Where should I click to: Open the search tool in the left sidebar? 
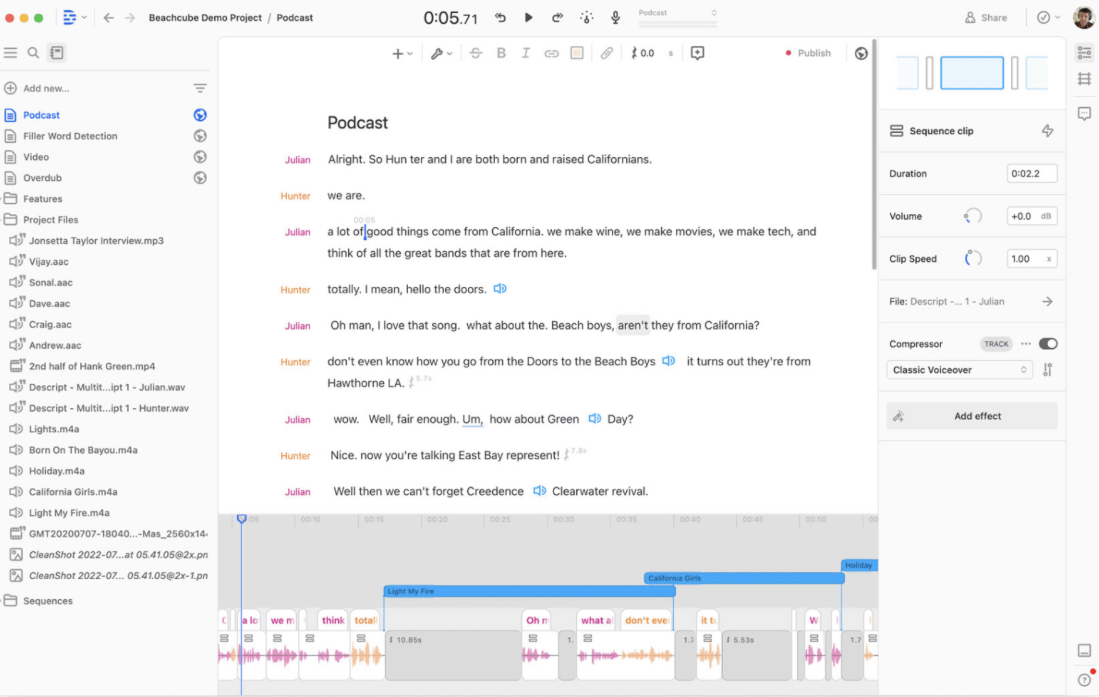point(33,52)
